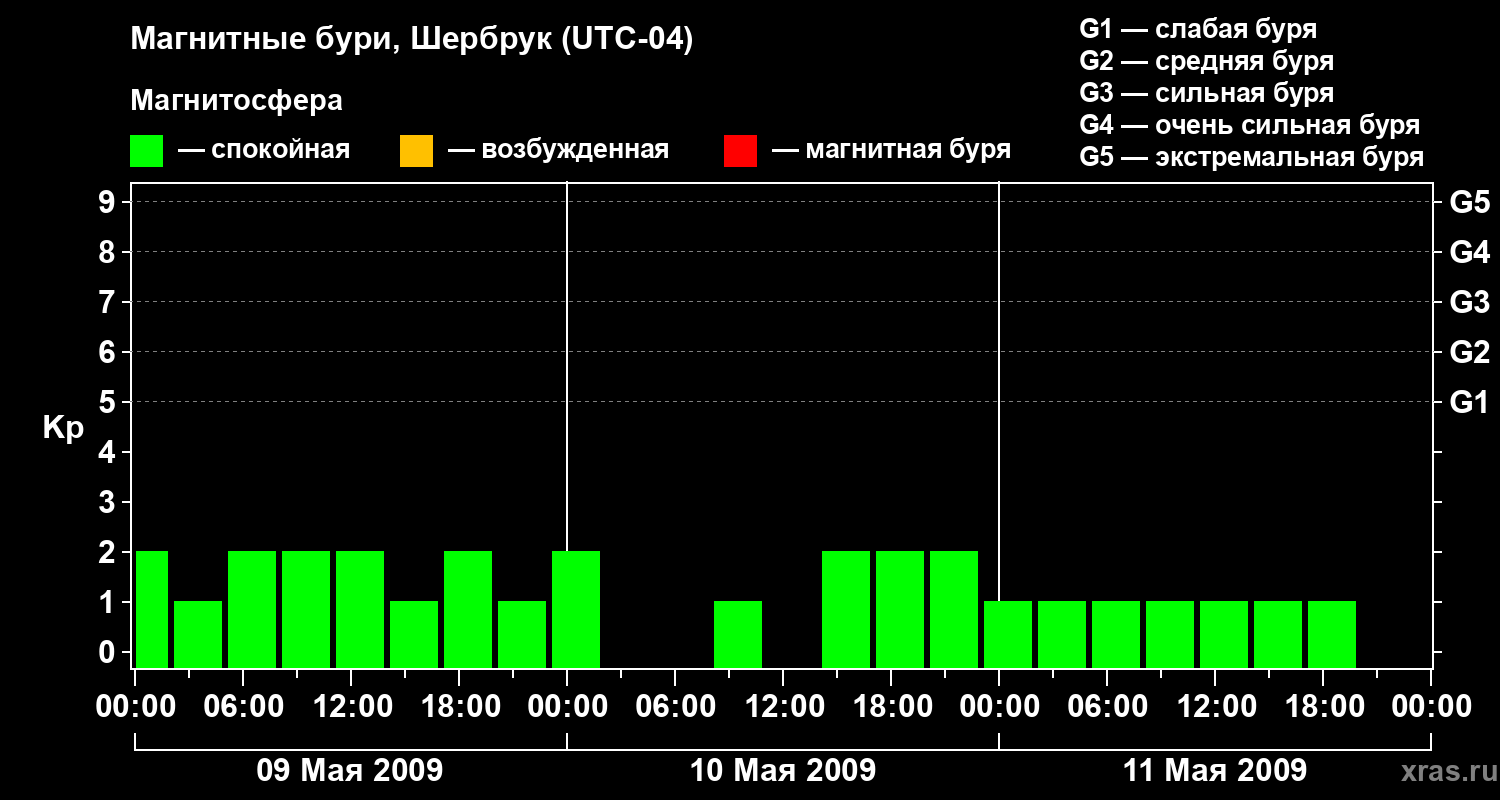Click the last bar covering 18:00 on 11 May

coord(1332,634)
